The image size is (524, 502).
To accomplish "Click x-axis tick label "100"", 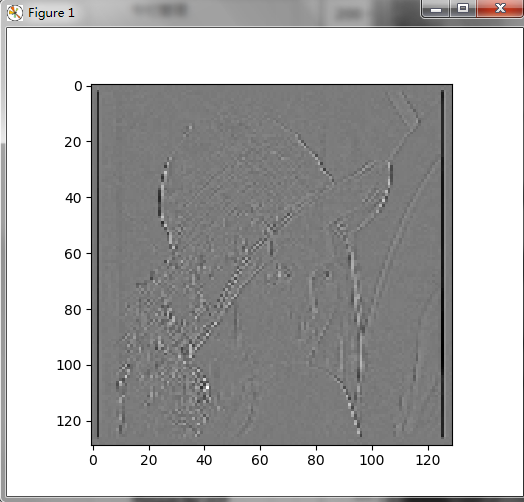I will pyautogui.click(x=372, y=461).
